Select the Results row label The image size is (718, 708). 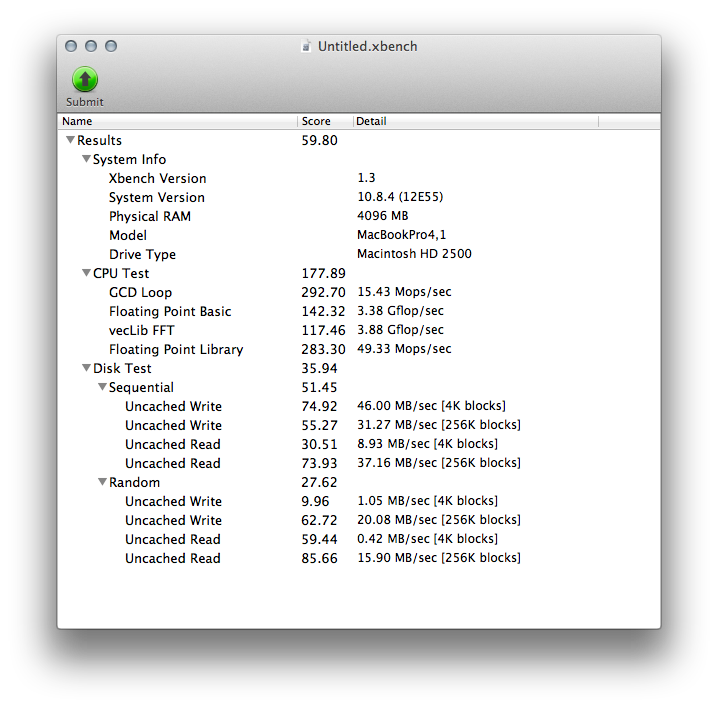99,140
